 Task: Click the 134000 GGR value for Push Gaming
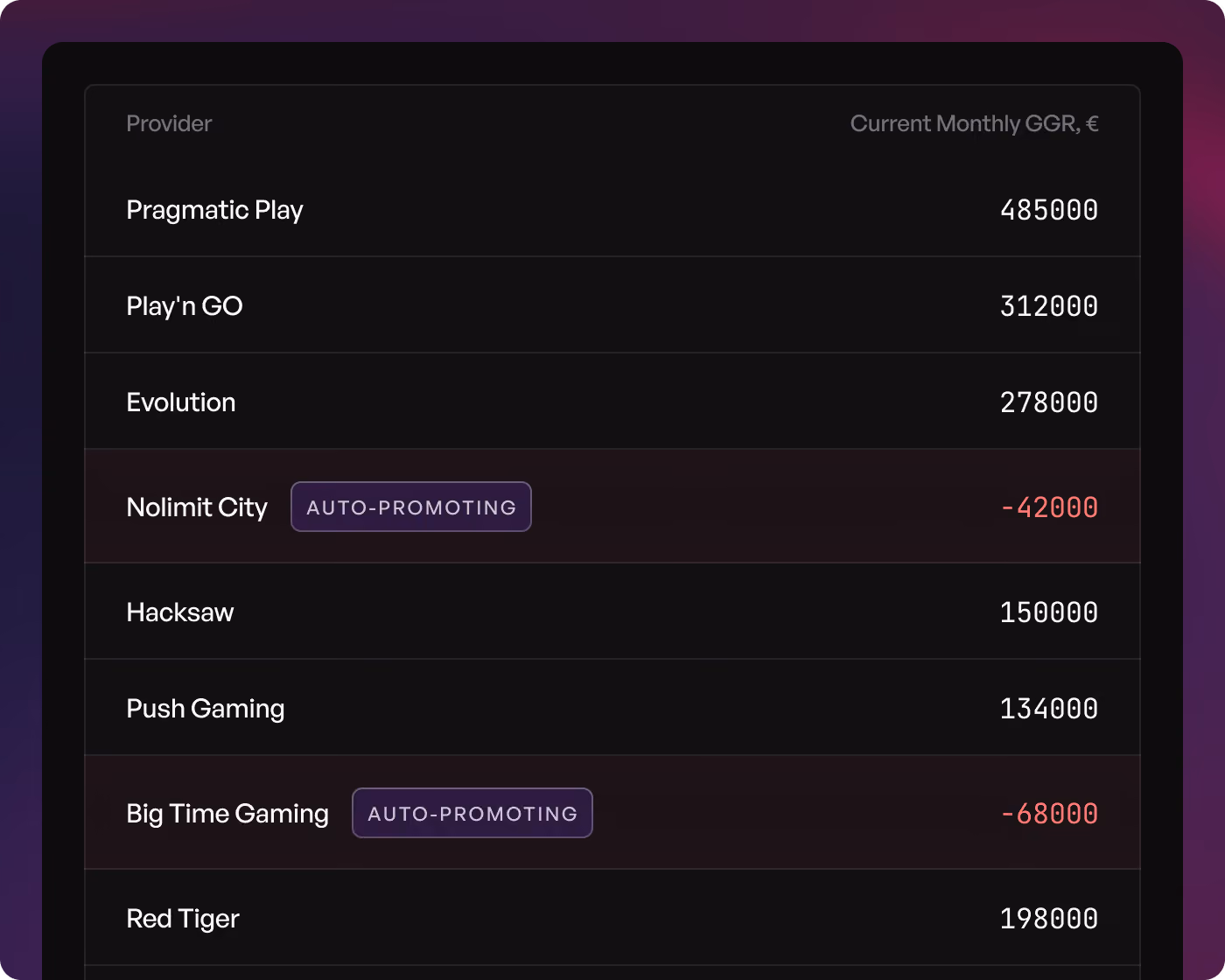click(x=1049, y=709)
